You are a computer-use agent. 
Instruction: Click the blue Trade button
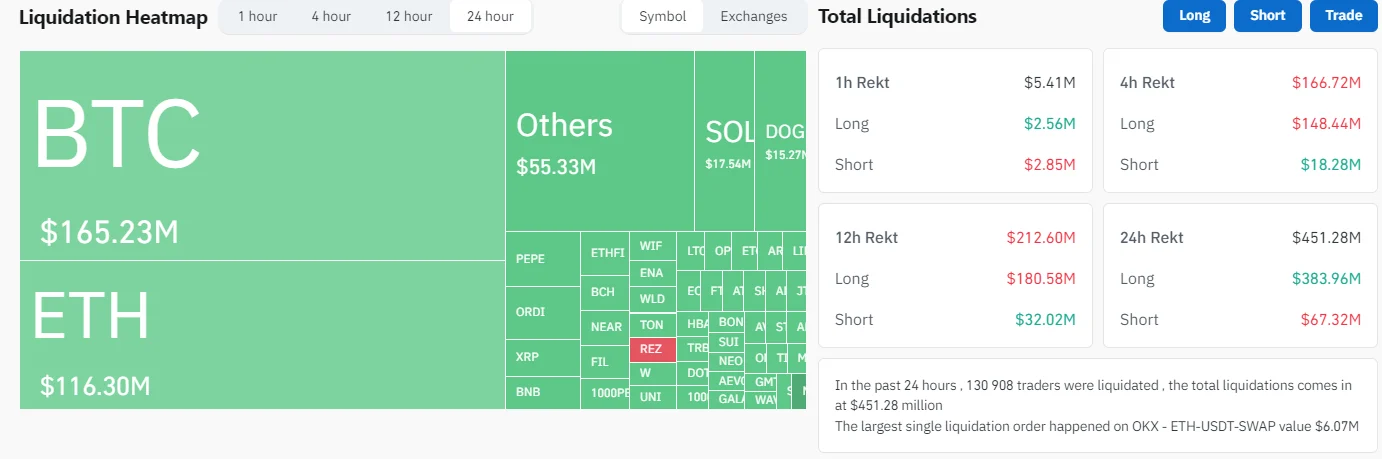click(x=1343, y=16)
